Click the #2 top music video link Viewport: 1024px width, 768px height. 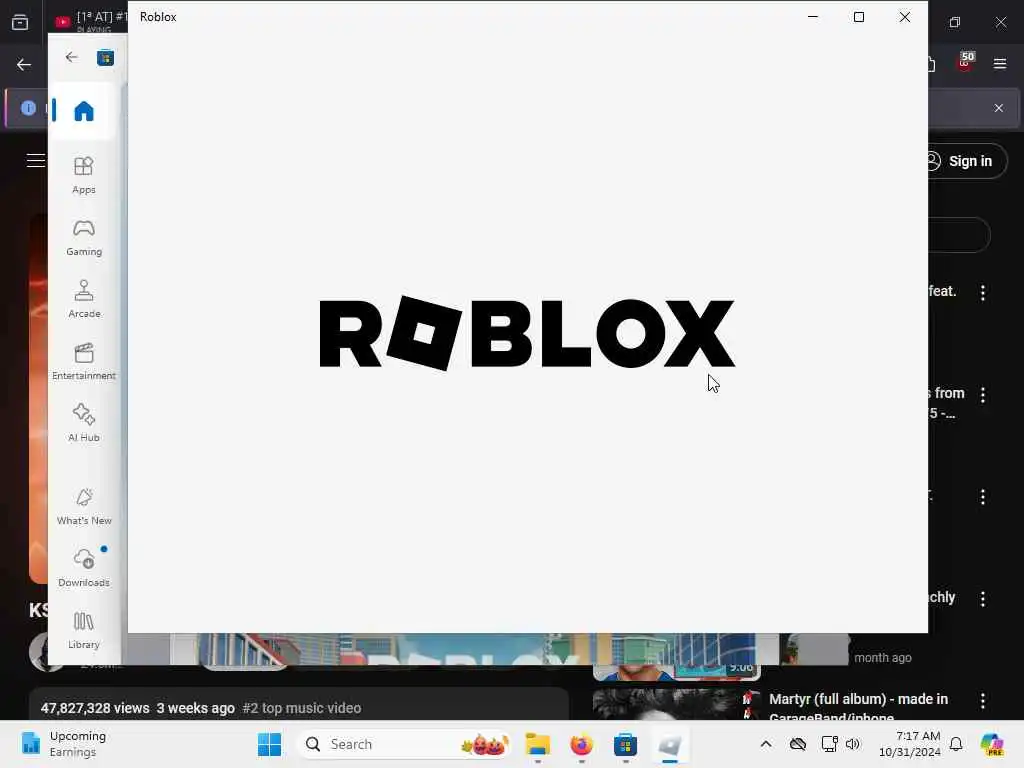(x=302, y=708)
